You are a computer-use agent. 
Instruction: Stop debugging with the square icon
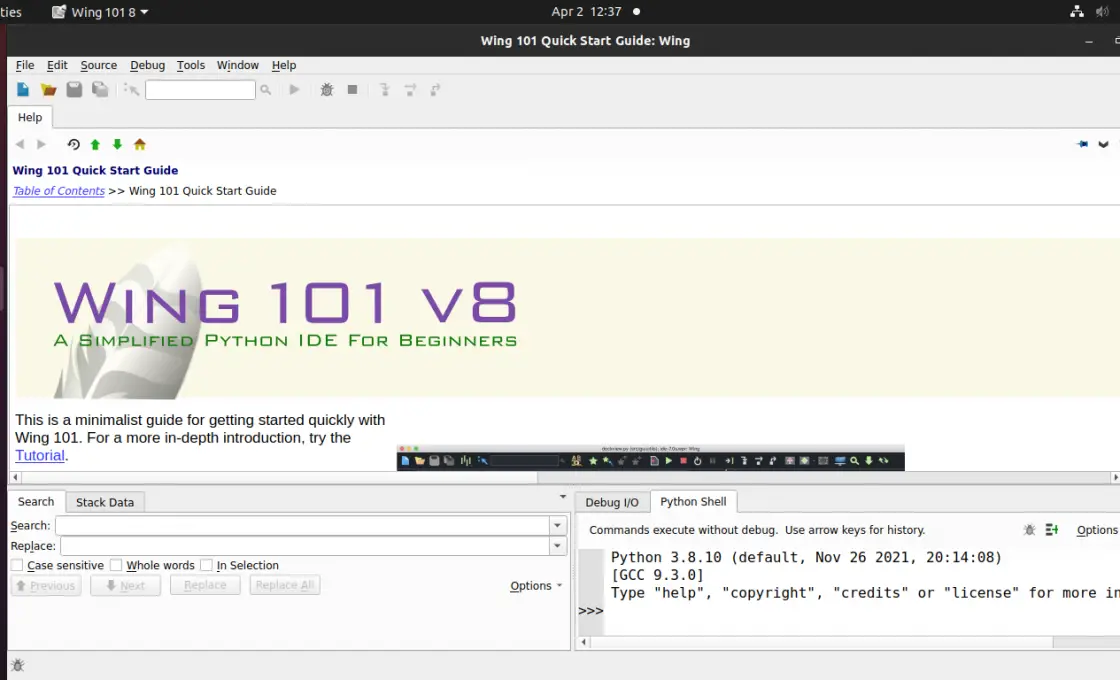(352, 89)
